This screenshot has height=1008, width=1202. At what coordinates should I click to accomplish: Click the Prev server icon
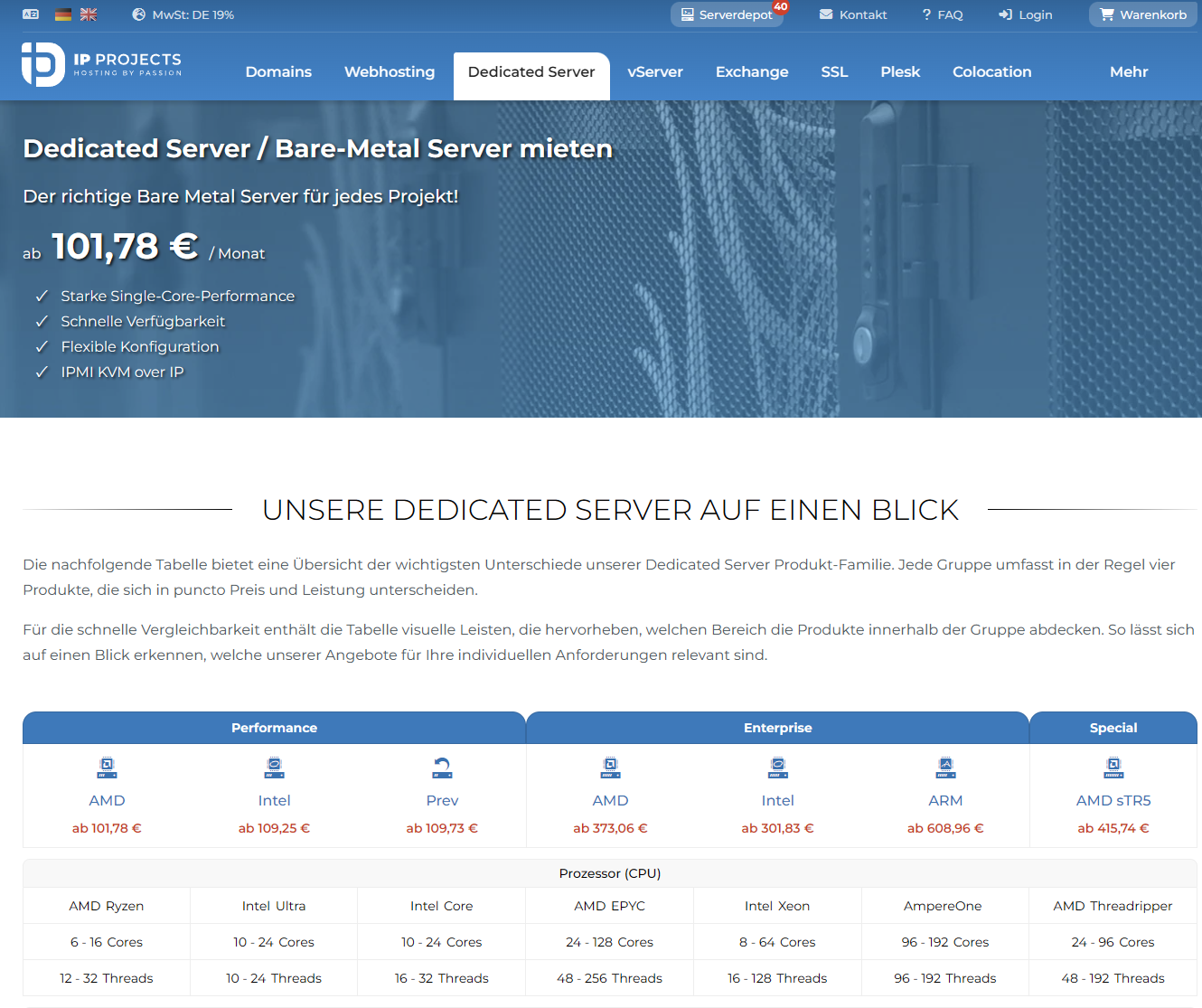pos(442,768)
